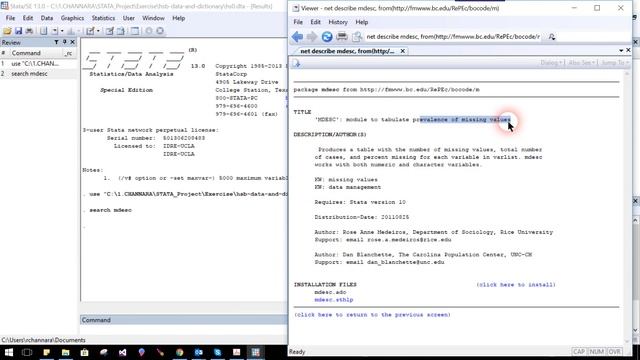Open File menu in the Viewer window
The image size is (640, 360).
(298, 22)
